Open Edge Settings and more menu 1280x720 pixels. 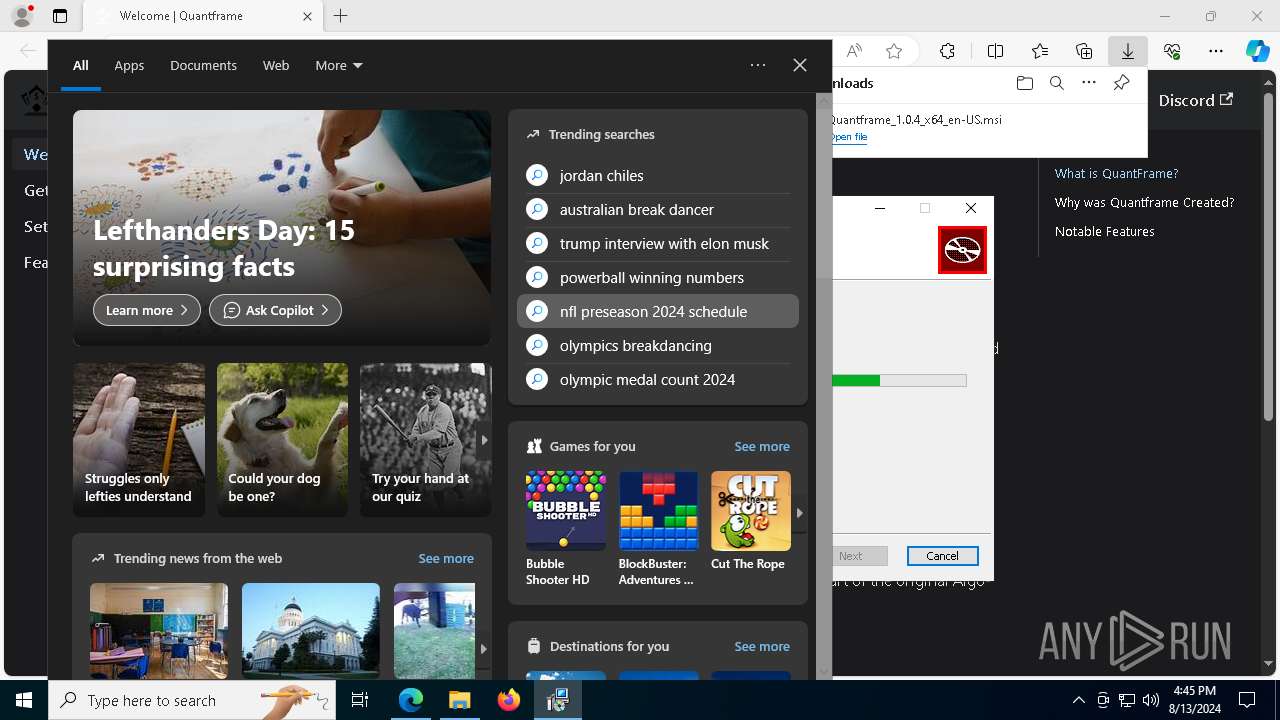pyautogui.click(x=1216, y=51)
